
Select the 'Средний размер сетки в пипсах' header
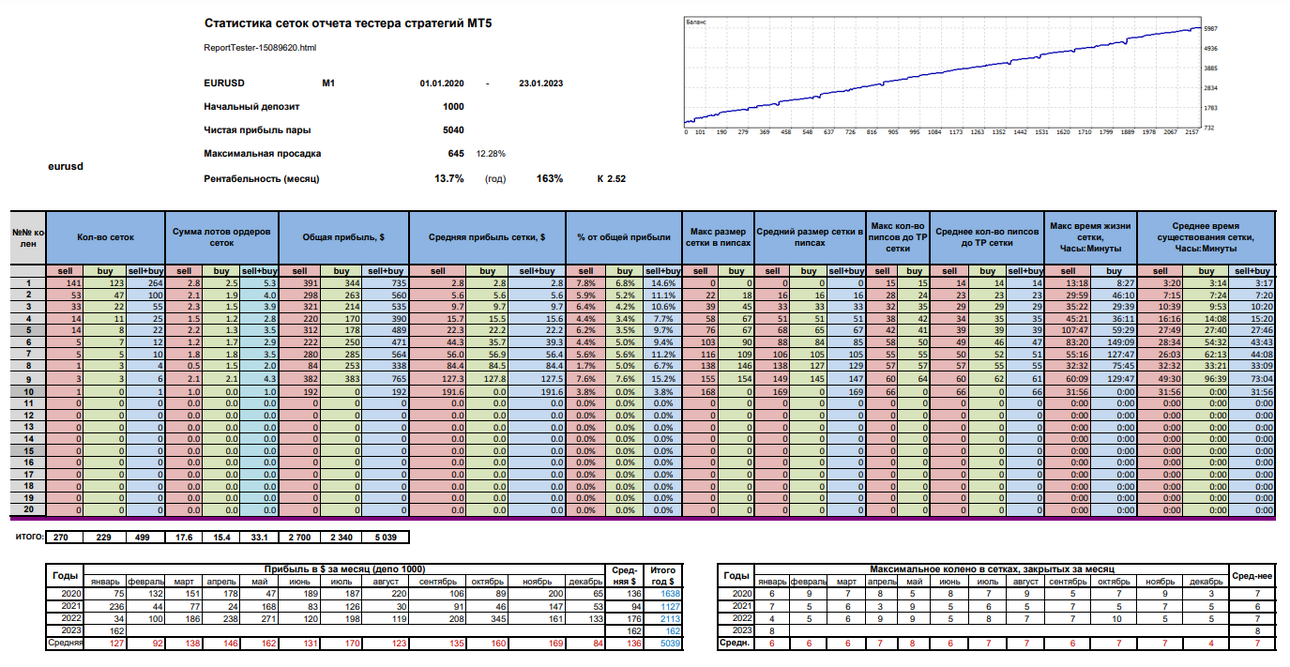809,238
